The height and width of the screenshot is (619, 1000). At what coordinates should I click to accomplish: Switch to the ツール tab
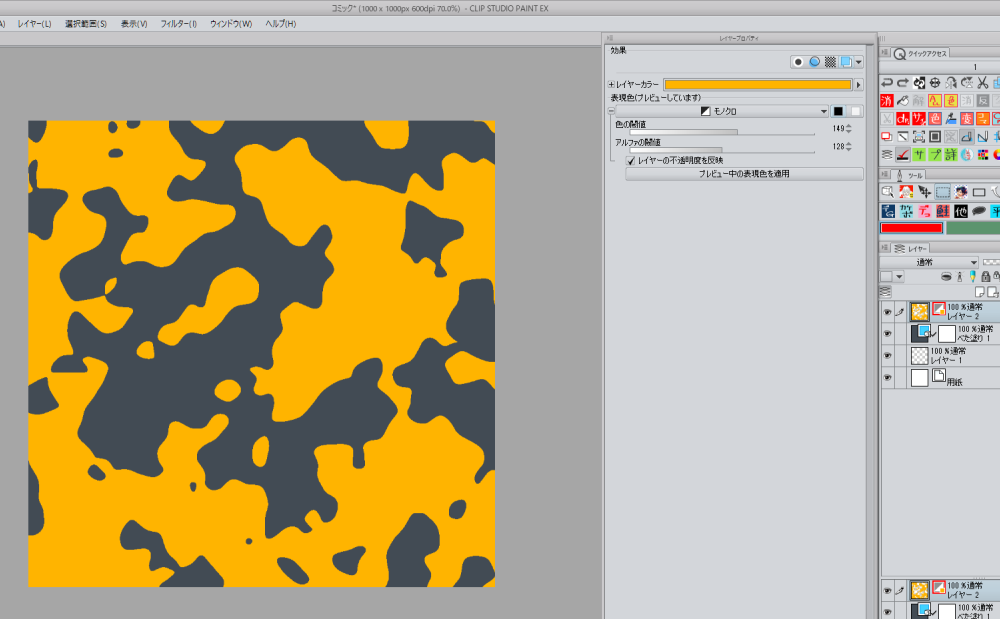pos(909,175)
